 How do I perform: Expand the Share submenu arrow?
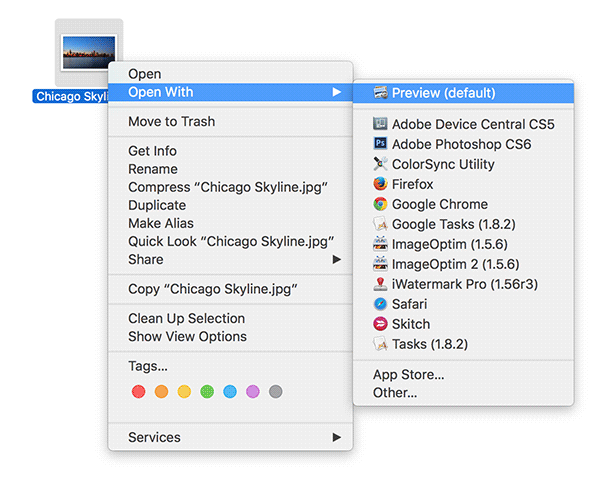click(x=336, y=259)
